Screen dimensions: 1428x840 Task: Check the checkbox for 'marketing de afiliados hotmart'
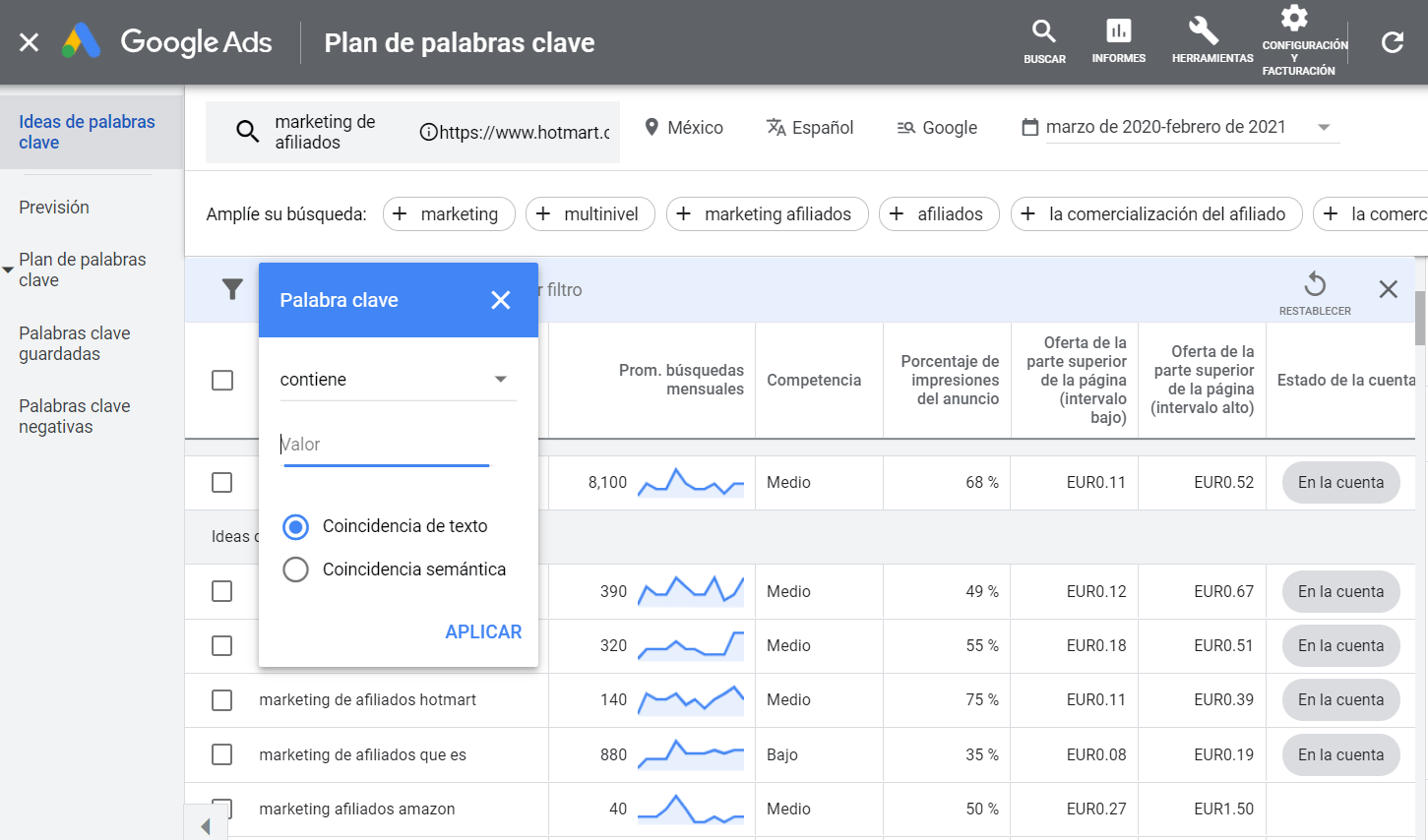222,699
